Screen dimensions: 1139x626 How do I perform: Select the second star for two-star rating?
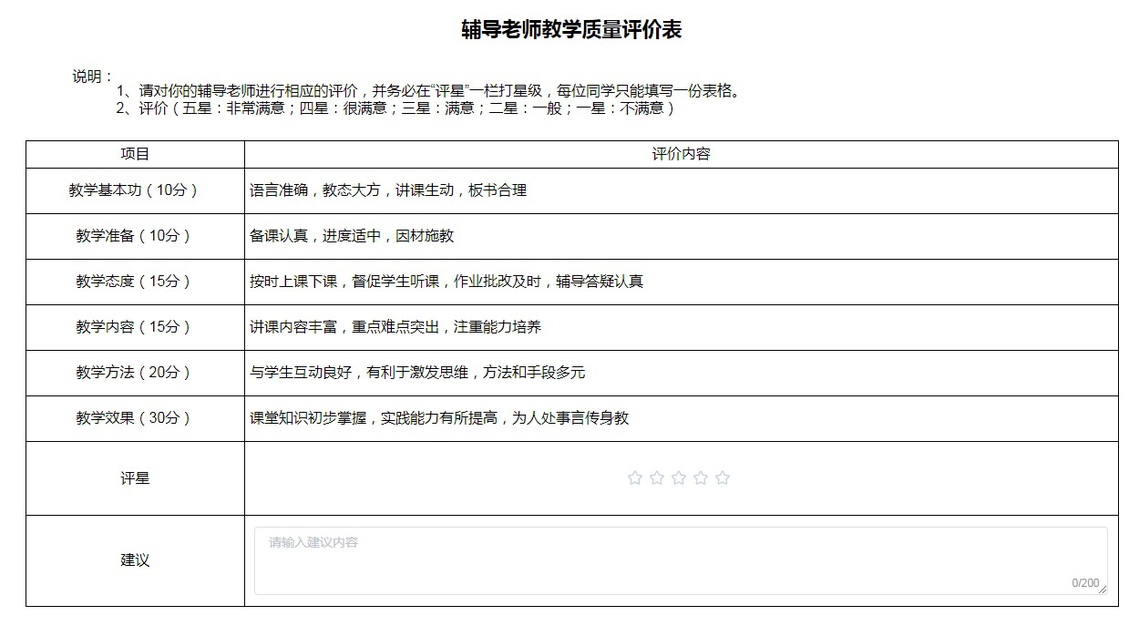(x=656, y=478)
